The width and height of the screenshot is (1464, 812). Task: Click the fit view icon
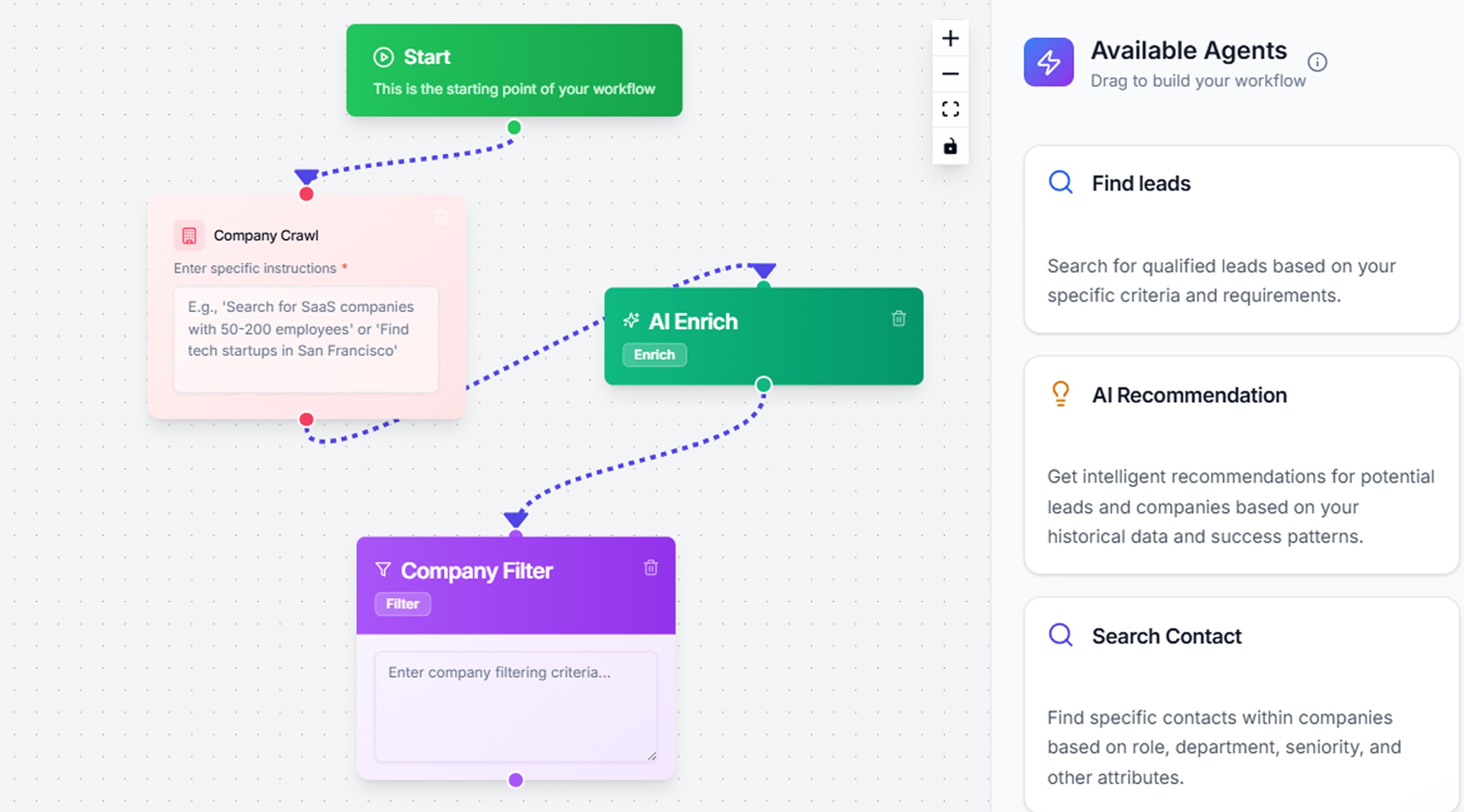tap(950, 109)
